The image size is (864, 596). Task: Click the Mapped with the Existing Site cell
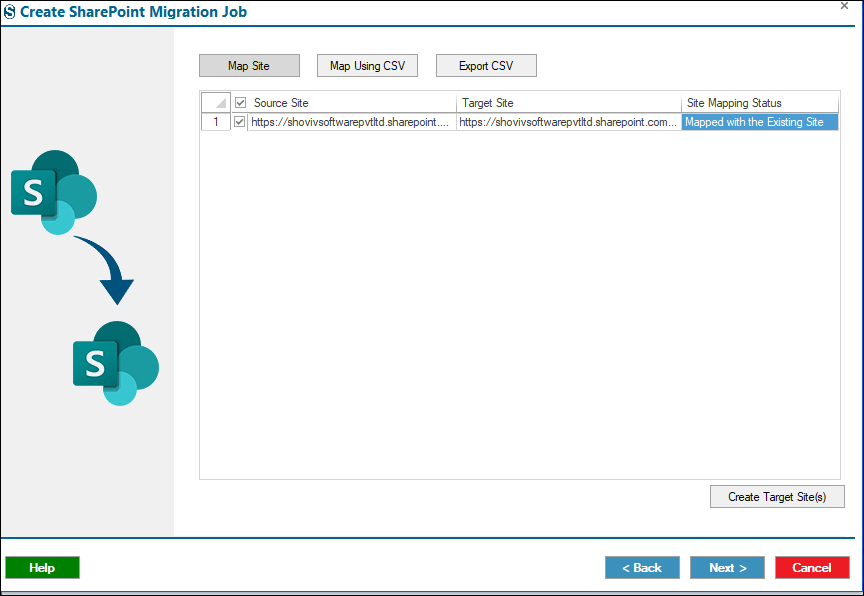760,122
